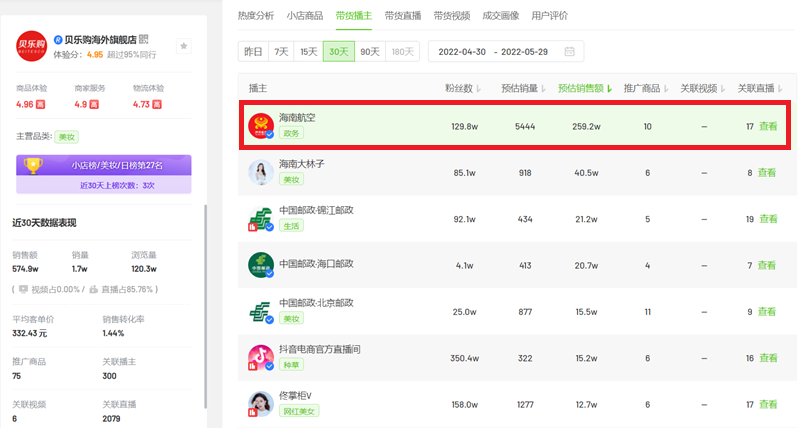
Task: Switch to the 带货直播 tab
Action: [x=403, y=16]
